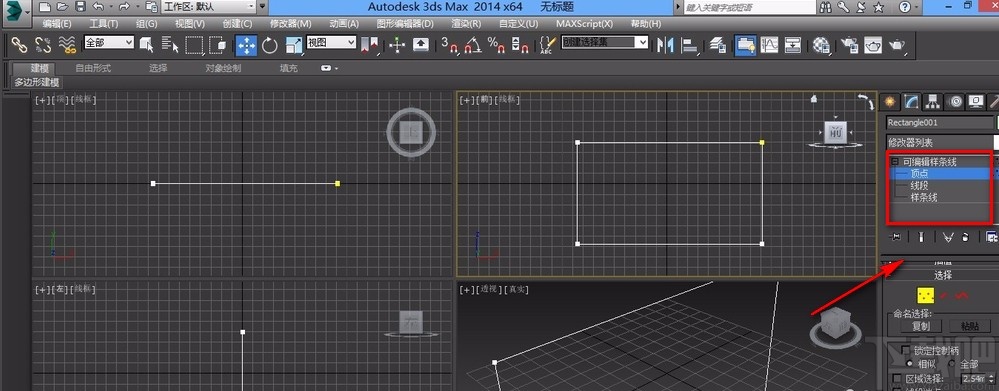Open the Select by Name list tool

(x=170, y=45)
